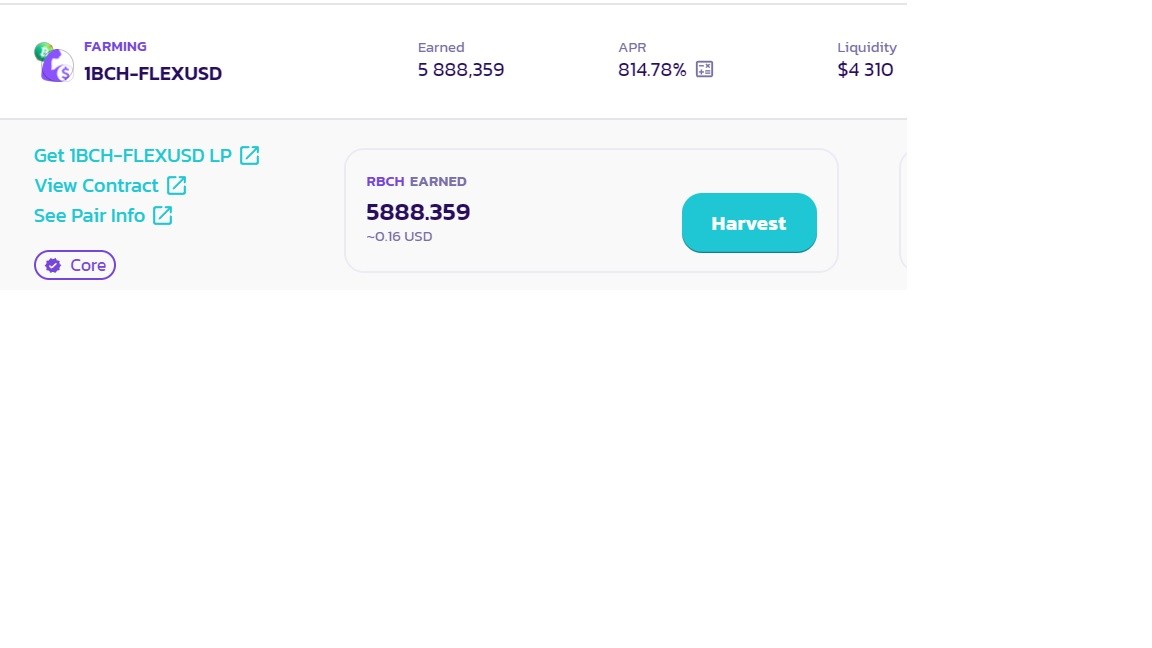Open the See Pair Info link
Viewport: 1152px width, 648px height.
(x=90, y=215)
